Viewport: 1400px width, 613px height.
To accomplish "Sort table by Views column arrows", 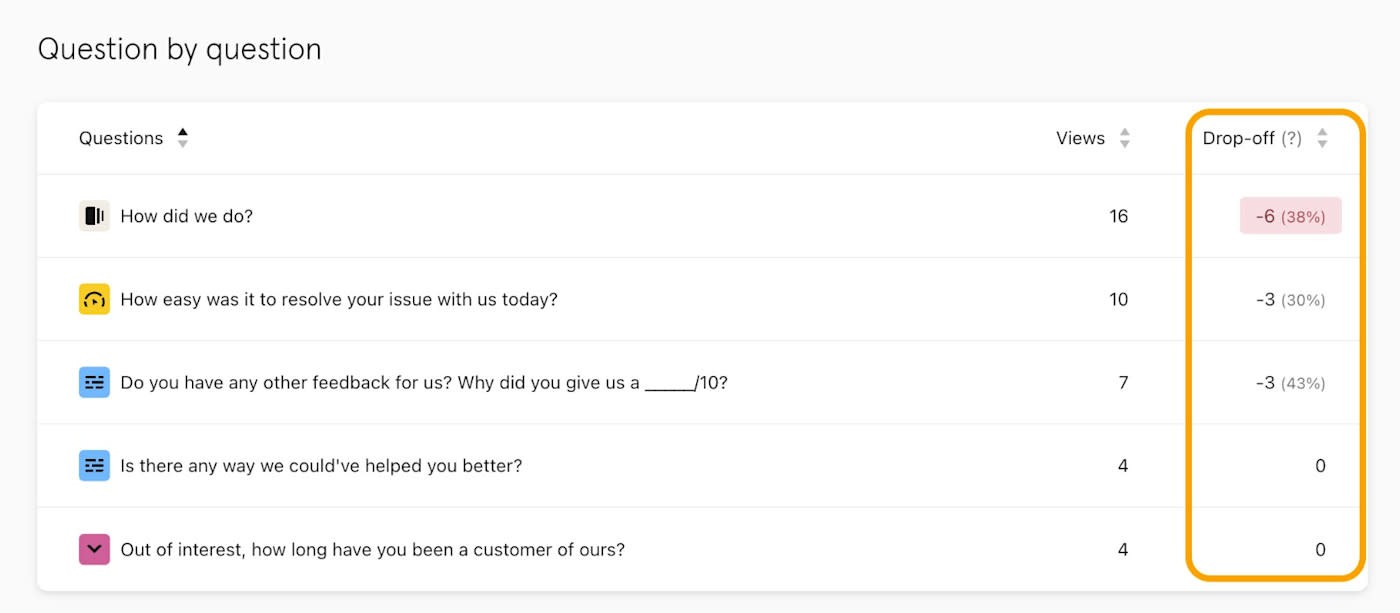I will click(1125, 139).
